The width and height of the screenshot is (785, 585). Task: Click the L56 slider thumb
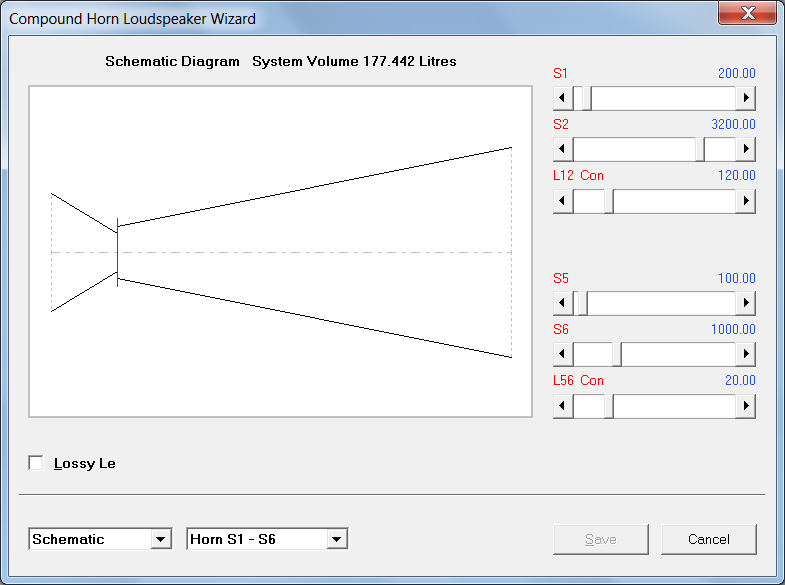[x=609, y=406]
